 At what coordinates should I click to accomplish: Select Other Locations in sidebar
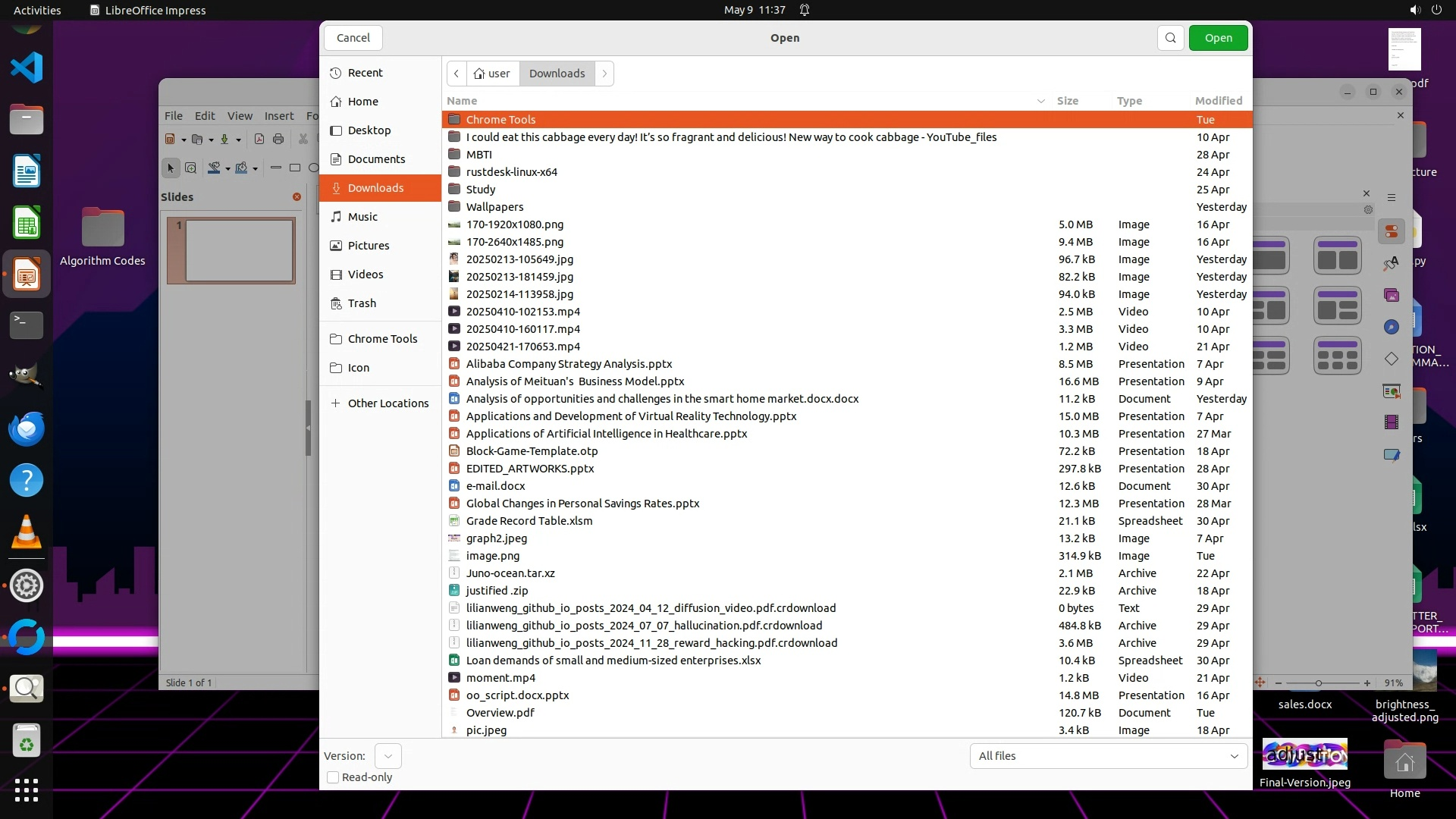388,403
